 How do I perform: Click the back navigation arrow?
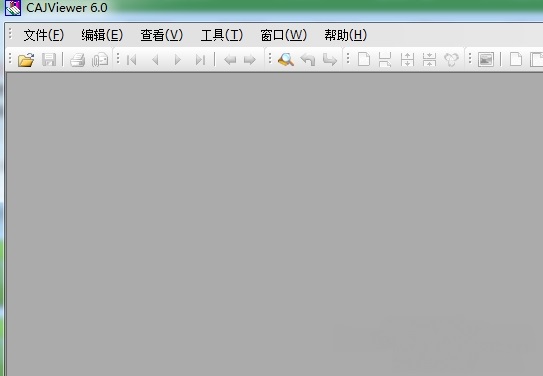[230, 60]
